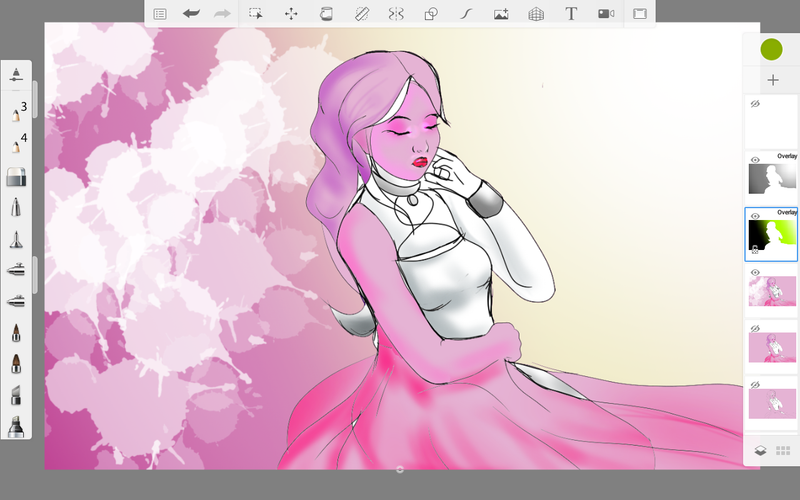The image size is (800, 500).
Task: Select the bottom felt marker brush
Action: point(16,427)
